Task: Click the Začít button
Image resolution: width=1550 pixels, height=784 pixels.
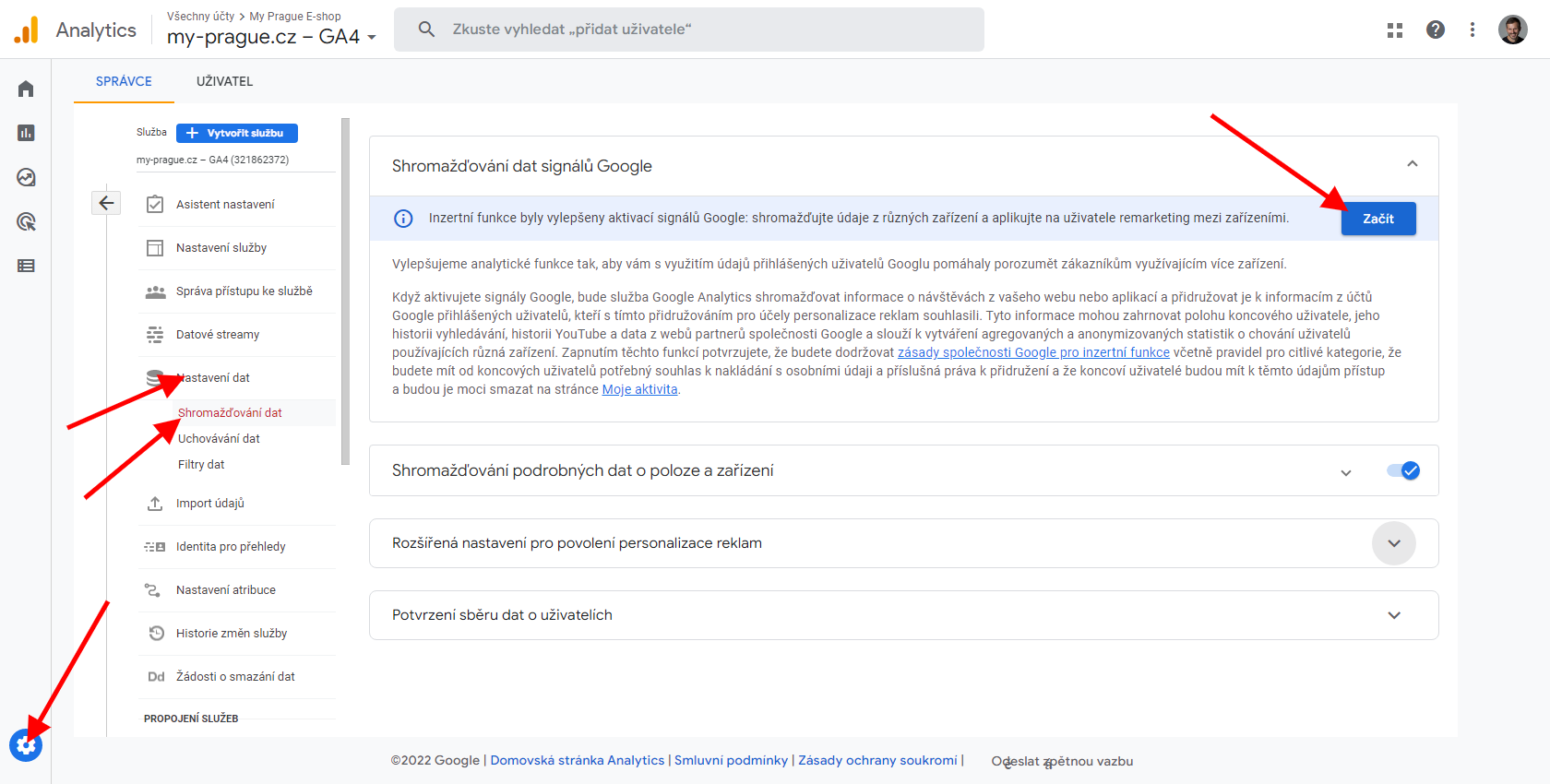Action: point(1377,219)
